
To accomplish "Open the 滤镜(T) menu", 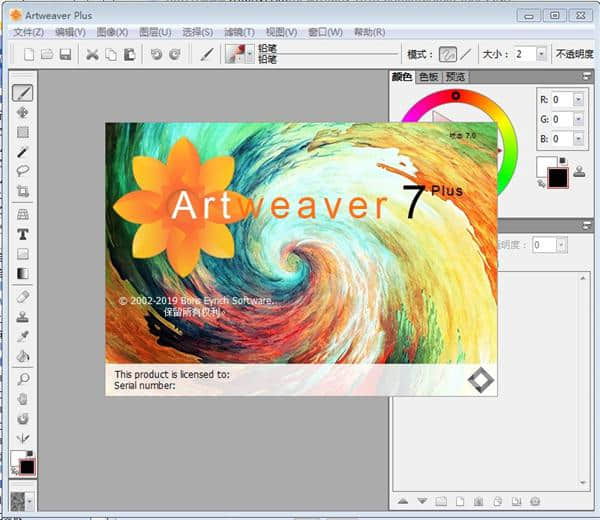I will click(x=238, y=32).
